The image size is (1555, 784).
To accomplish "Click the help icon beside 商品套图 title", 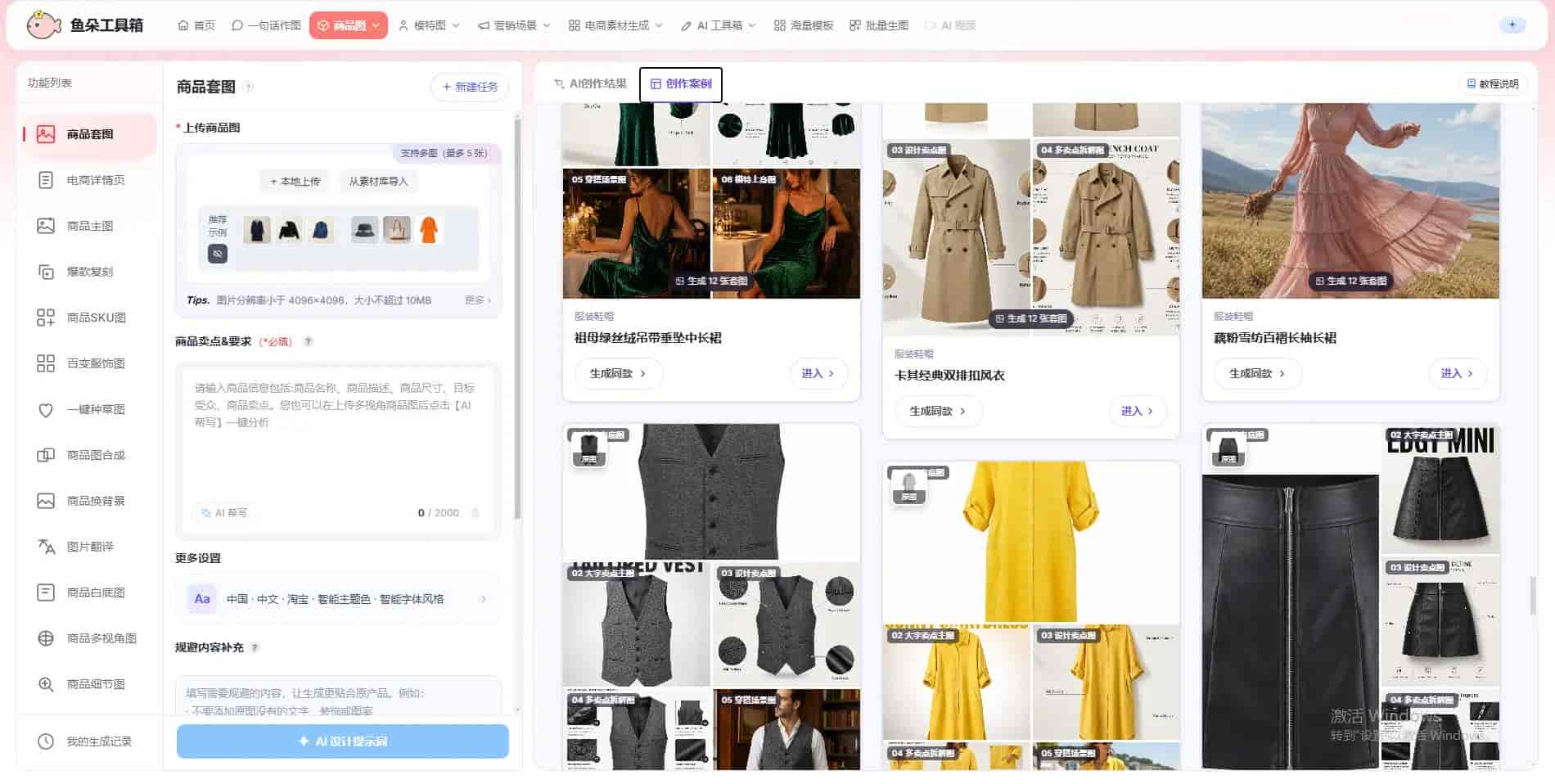I will pyautogui.click(x=249, y=87).
